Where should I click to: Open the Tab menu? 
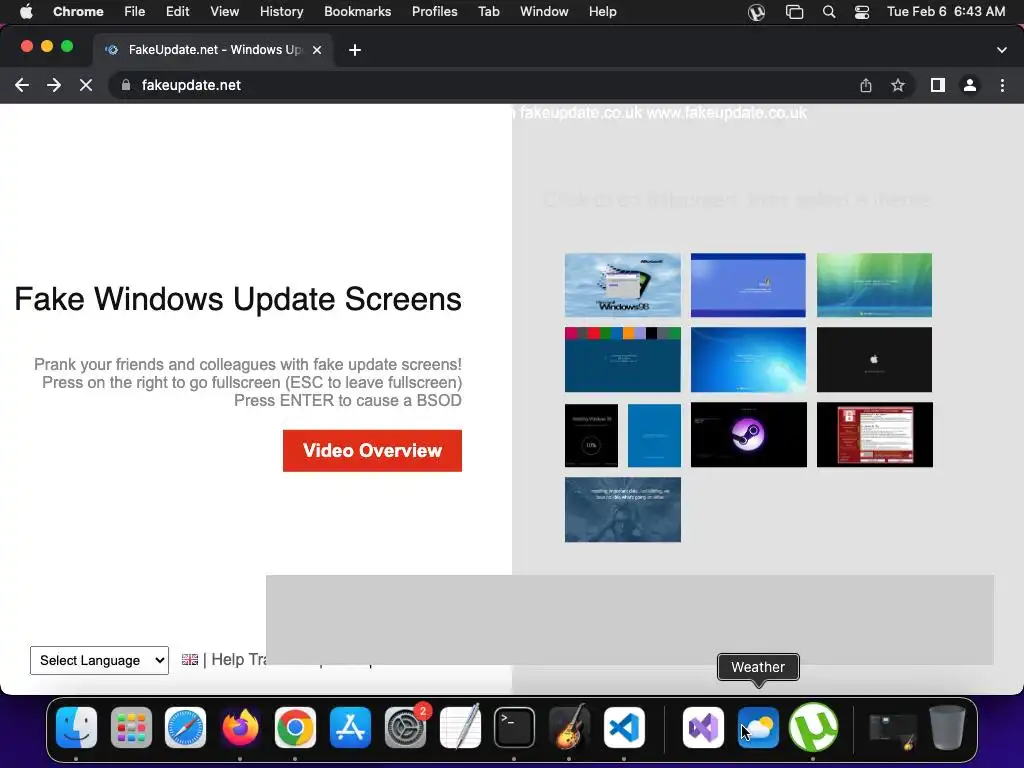pyautogui.click(x=488, y=11)
